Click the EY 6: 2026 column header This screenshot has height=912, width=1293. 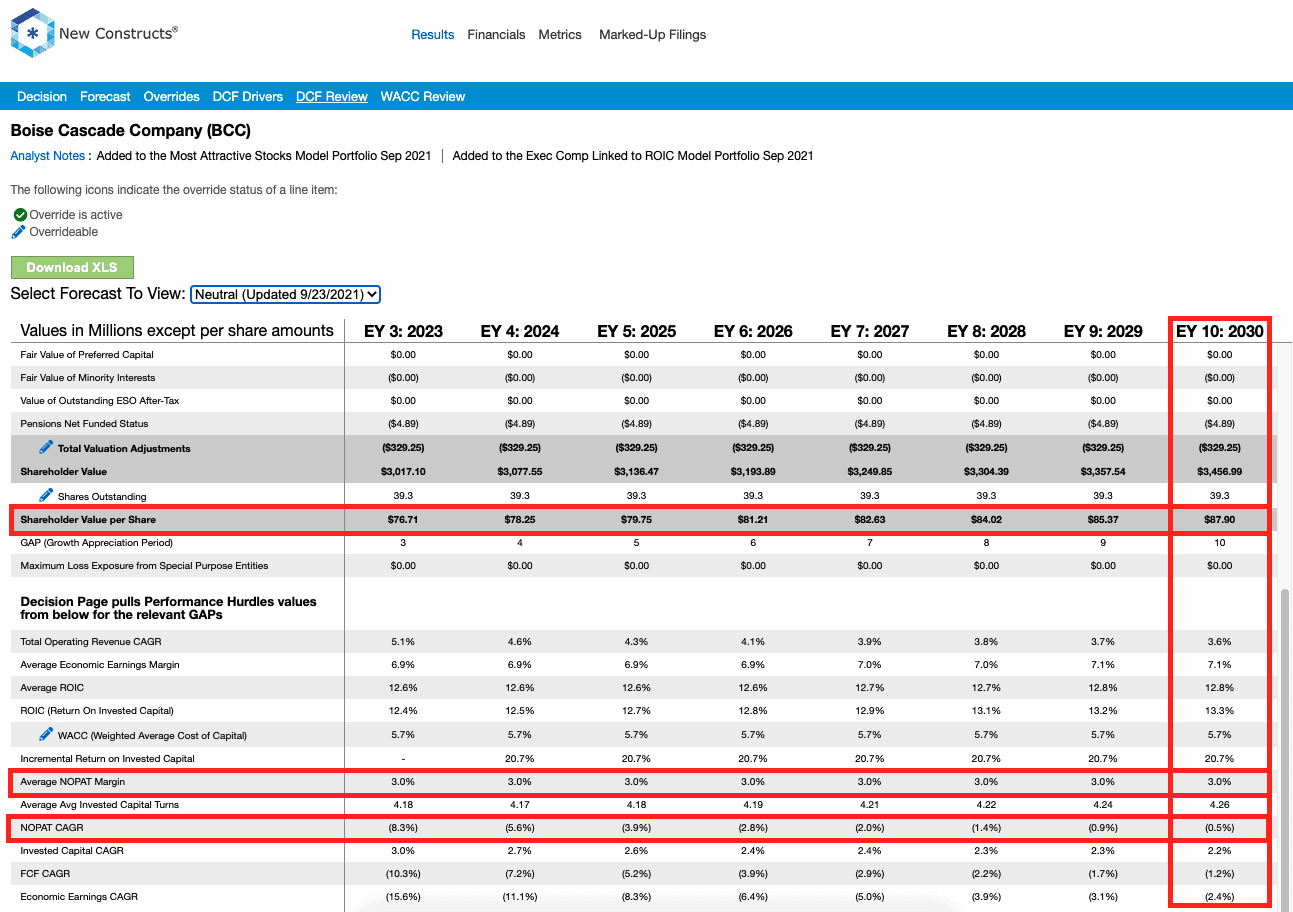753,331
